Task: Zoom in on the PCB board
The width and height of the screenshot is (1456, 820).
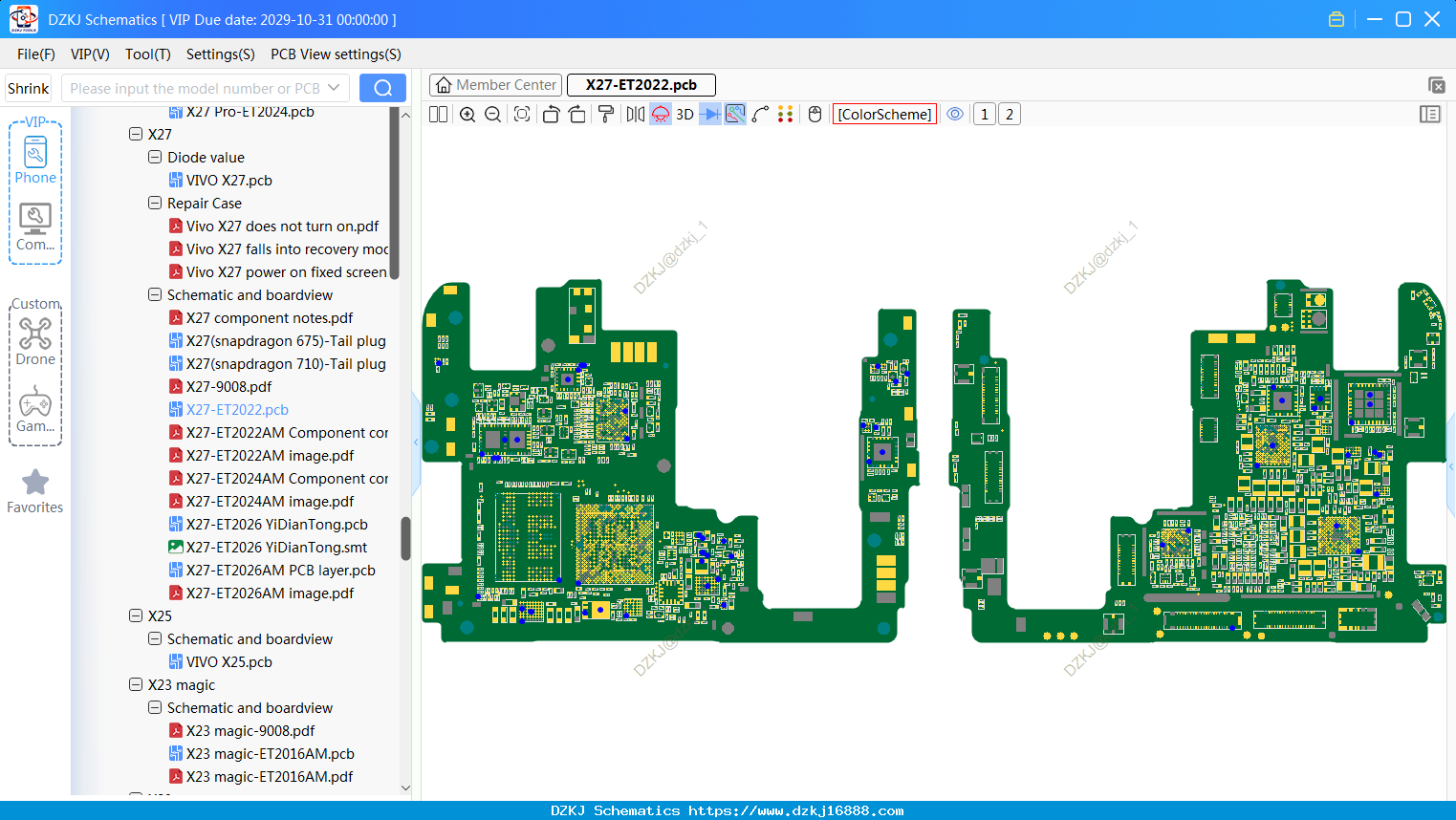Action: [x=467, y=115]
